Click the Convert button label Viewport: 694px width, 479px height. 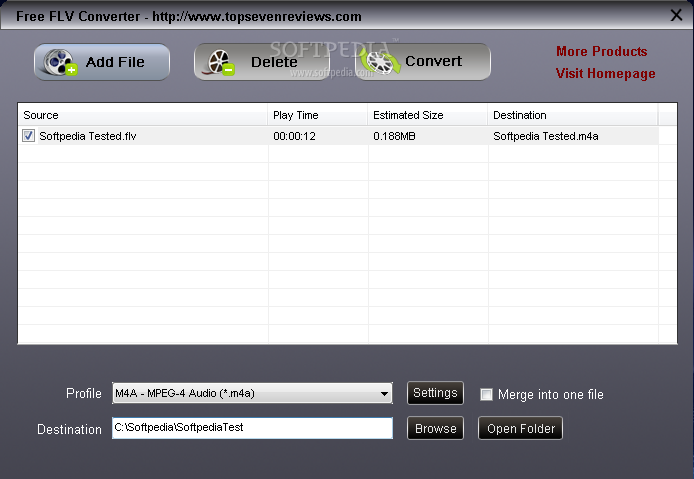coord(433,61)
